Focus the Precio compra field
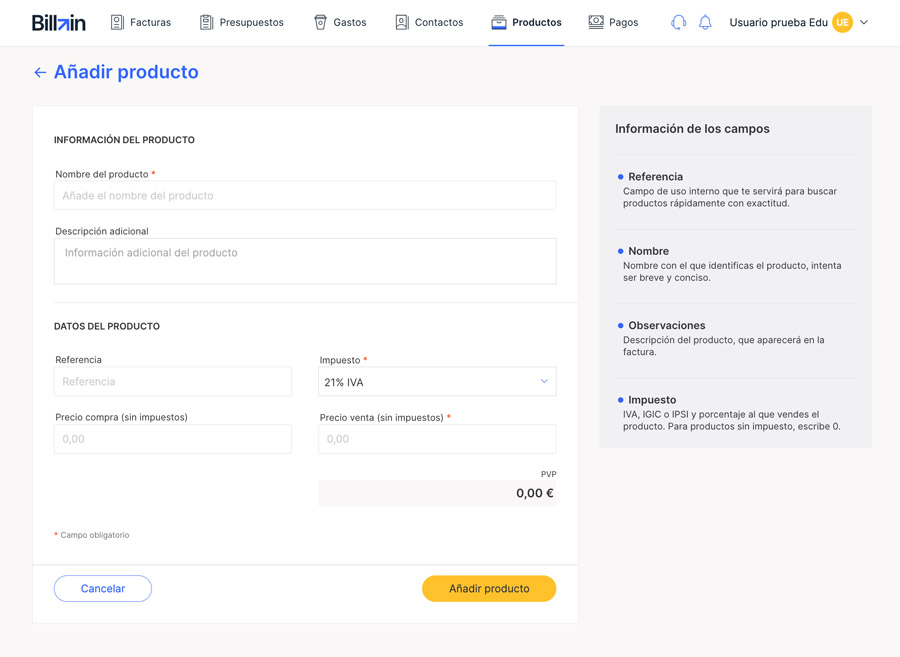The height and width of the screenshot is (657, 900). 173,439
